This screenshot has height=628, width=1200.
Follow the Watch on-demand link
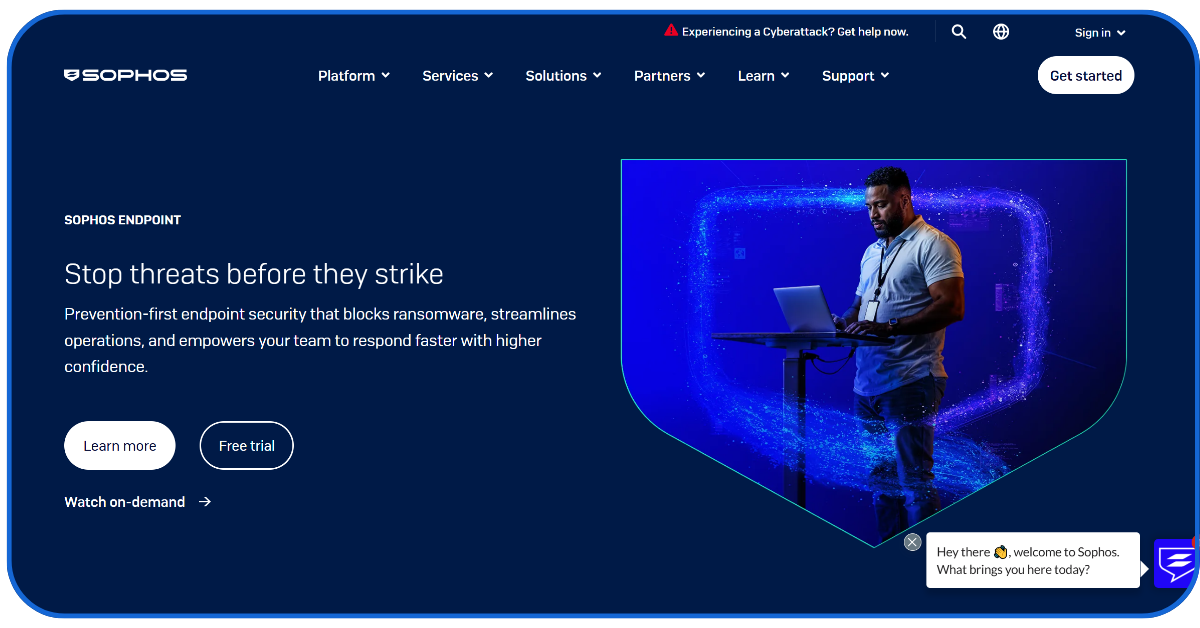[125, 502]
